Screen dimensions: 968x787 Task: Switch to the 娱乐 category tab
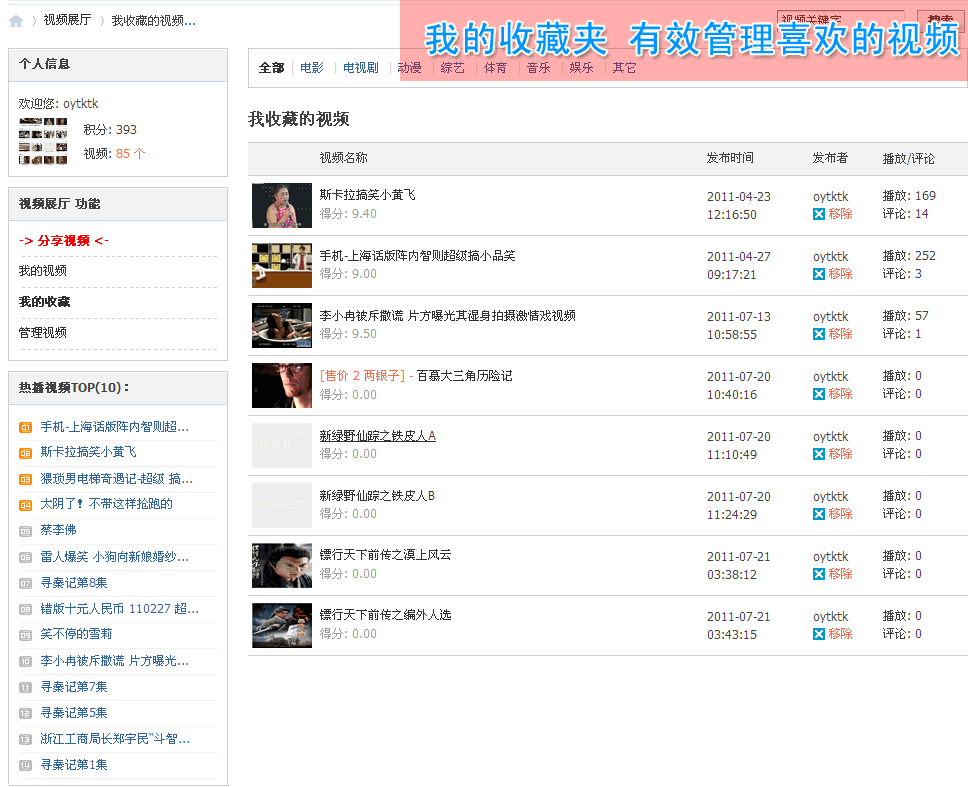(582, 68)
